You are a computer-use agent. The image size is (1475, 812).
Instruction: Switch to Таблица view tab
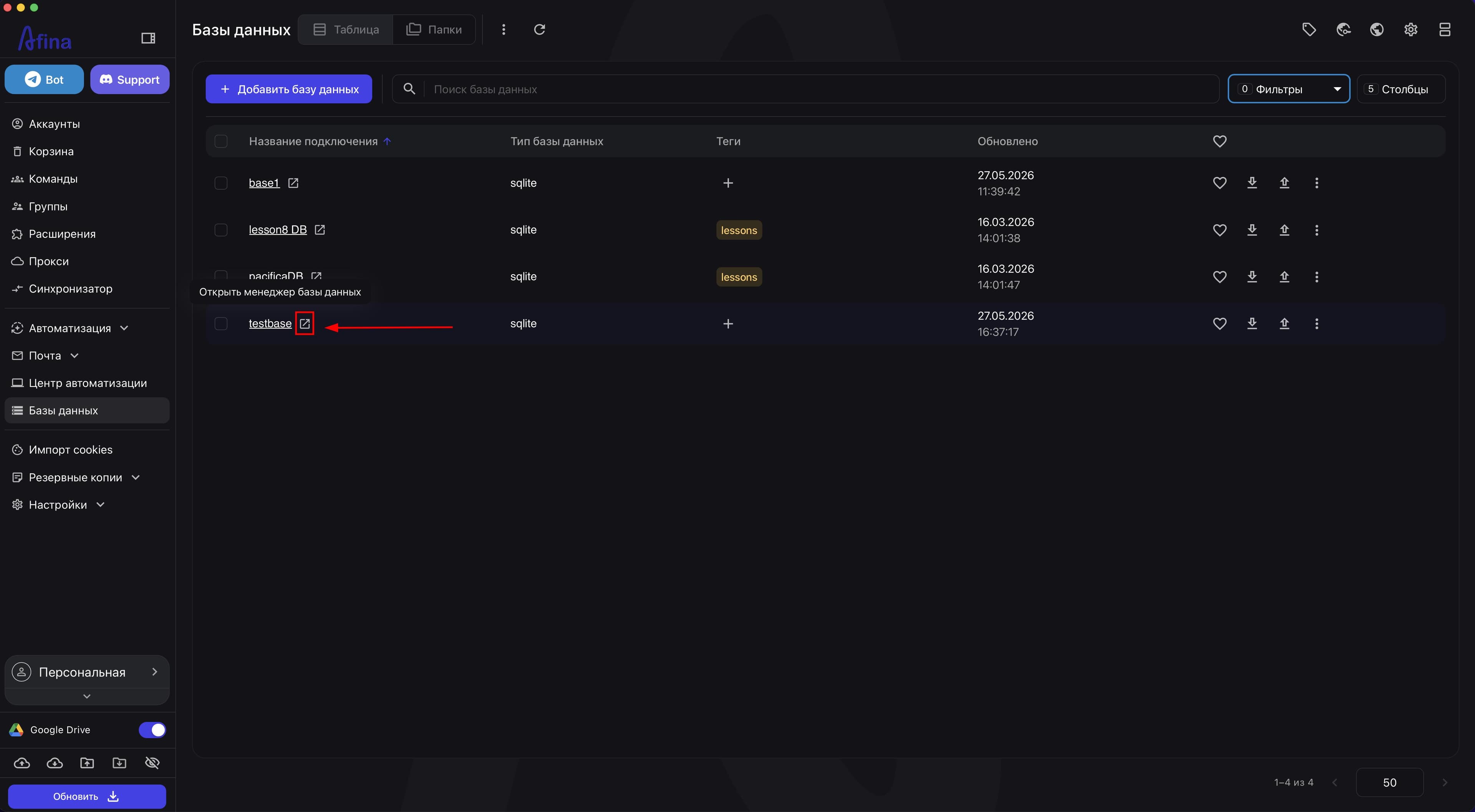coord(346,29)
